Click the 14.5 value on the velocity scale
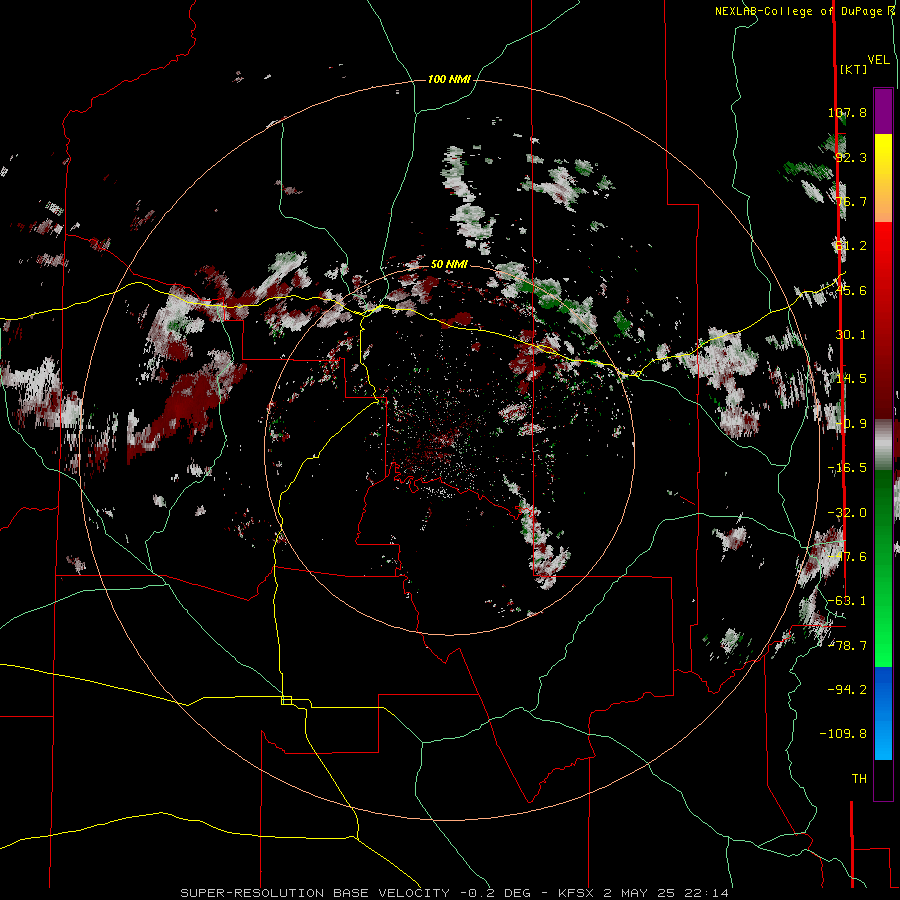Image resolution: width=900 pixels, height=900 pixels. pyautogui.click(x=851, y=379)
